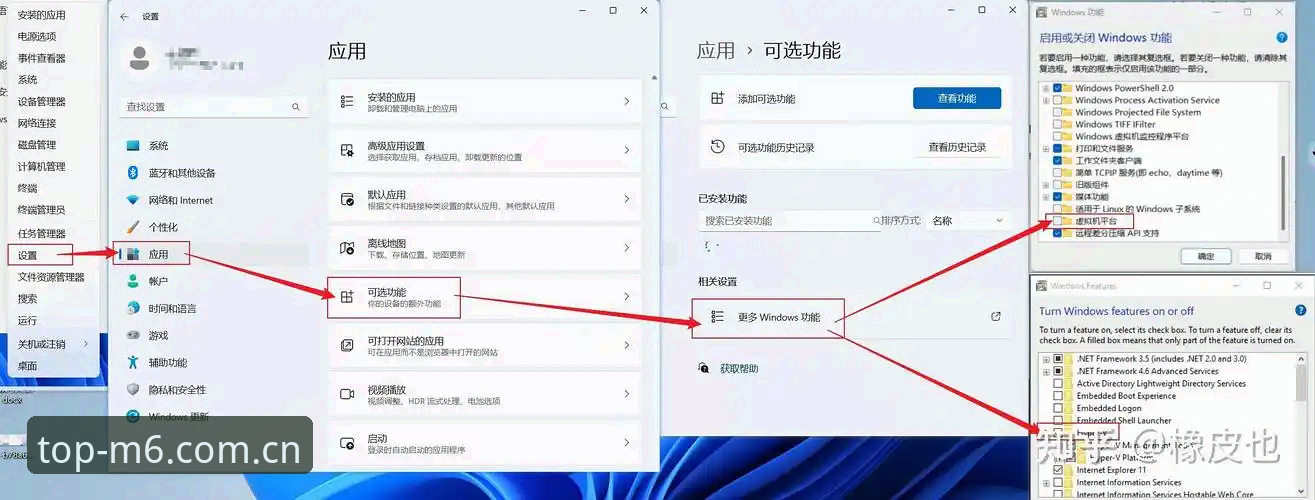Click the 高级应用设置 icon
This screenshot has width=1315, height=500.
(347, 150)
